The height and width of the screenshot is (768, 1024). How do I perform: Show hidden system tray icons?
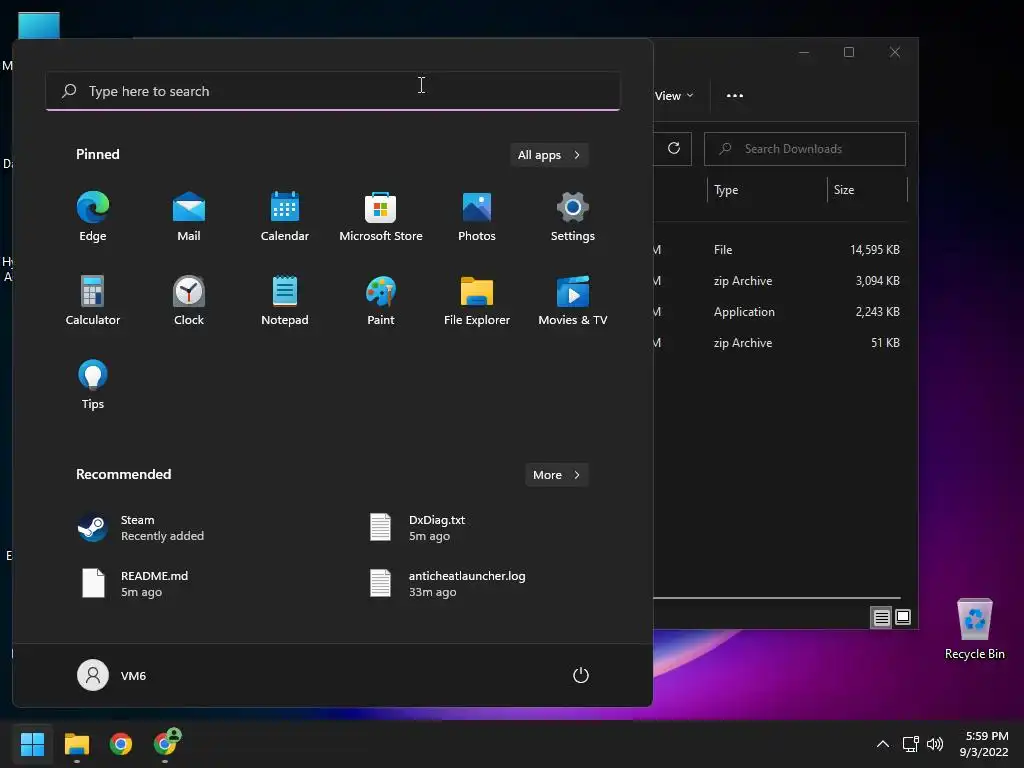click(x=882, y=744)
